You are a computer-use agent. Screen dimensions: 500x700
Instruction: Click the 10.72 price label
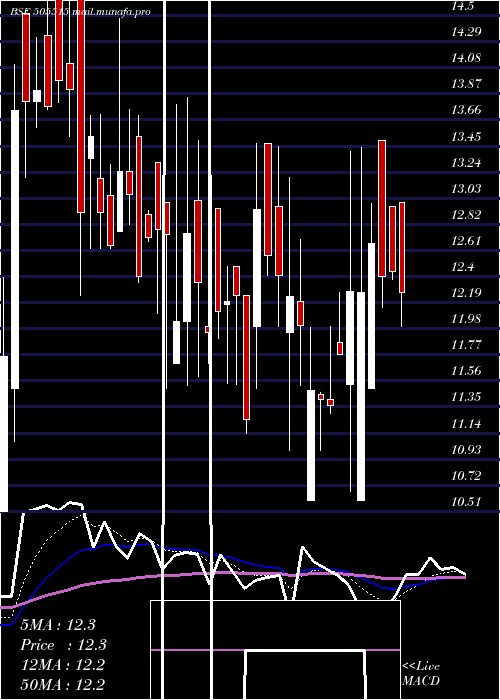pos(467,475)
